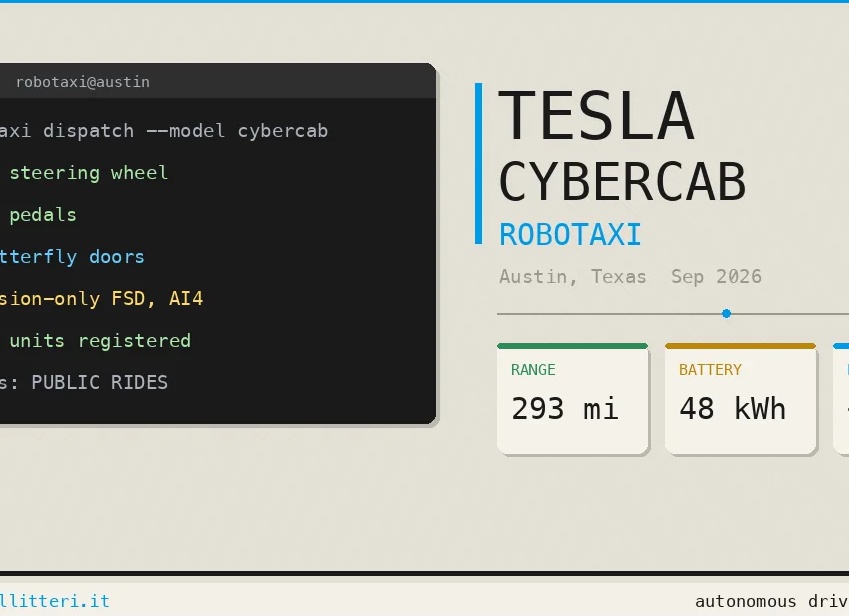This screenshot has height=616, width=849.
Task: Open the RANGE 293 mi card
Action: point(572,398)
